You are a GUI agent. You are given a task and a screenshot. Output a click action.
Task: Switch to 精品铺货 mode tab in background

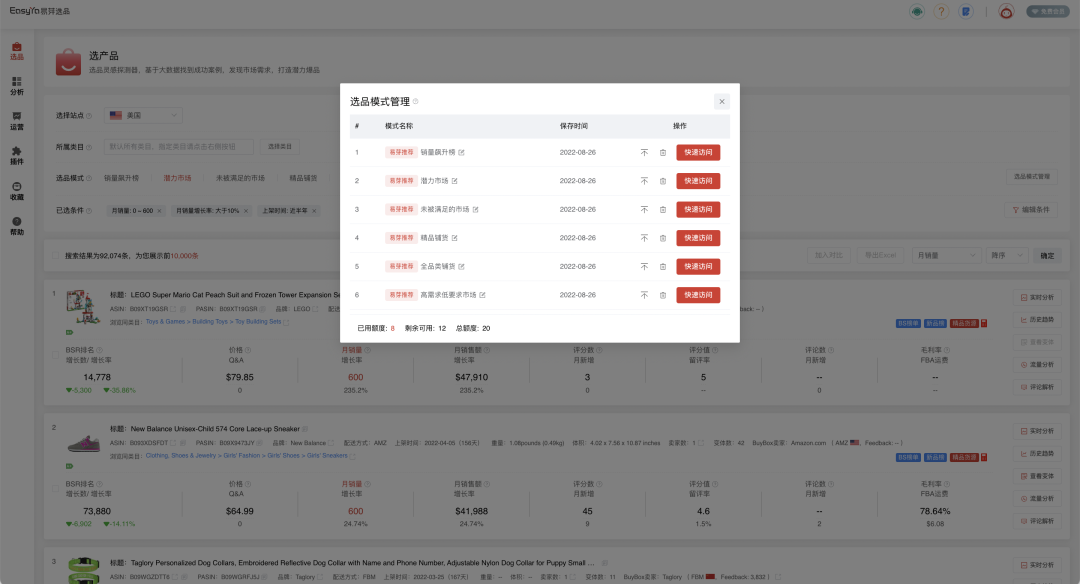point(303,178)
